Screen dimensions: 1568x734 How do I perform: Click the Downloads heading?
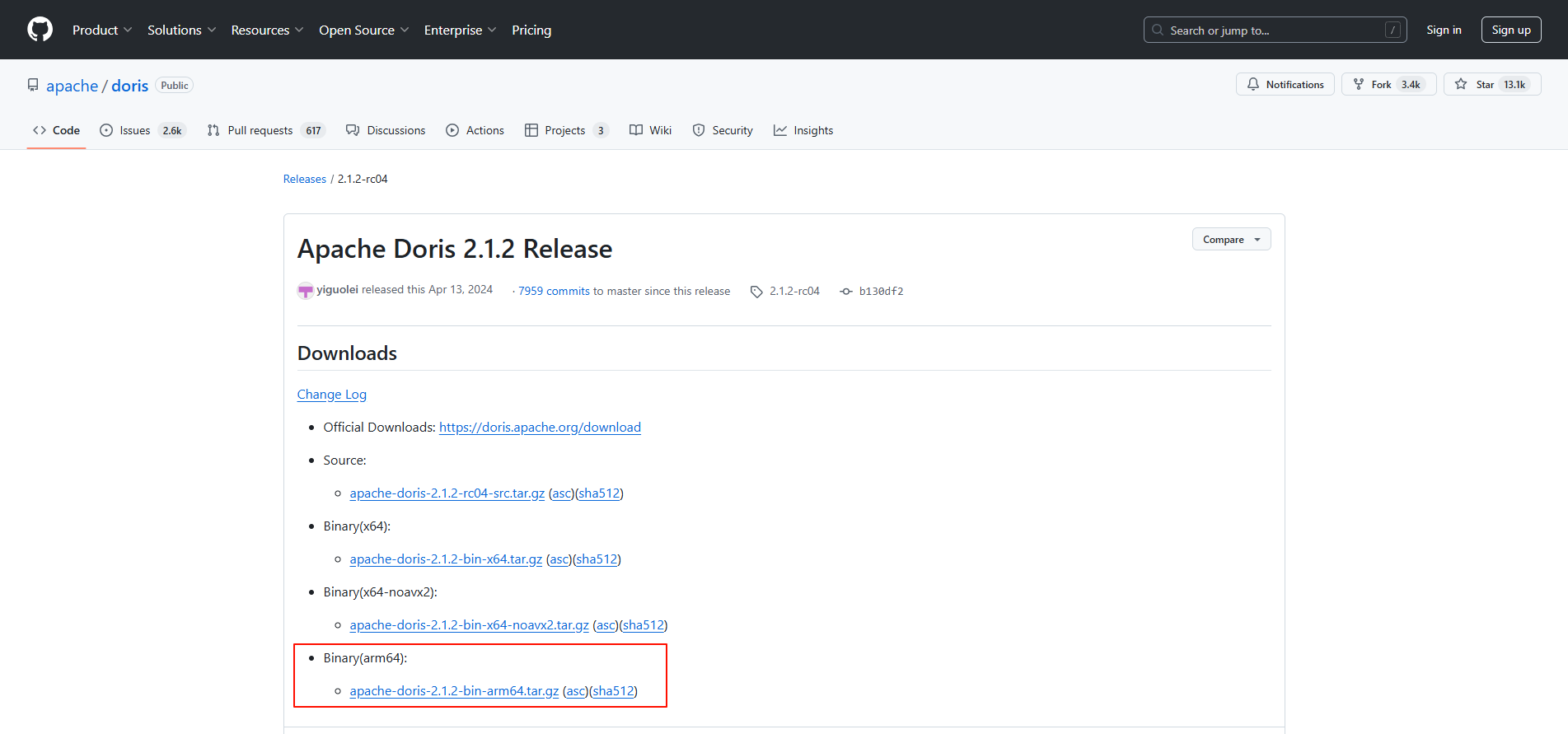click(347, 353)
